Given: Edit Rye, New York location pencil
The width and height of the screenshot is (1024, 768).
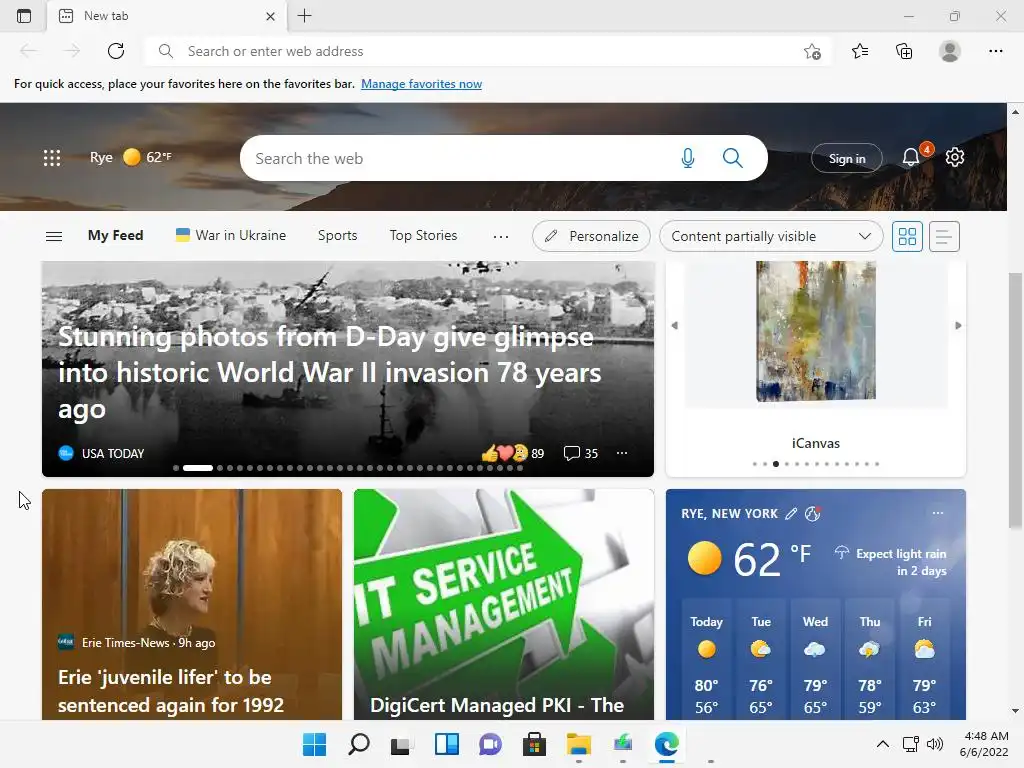Looking at the screenshot, I should pos(791,514).
